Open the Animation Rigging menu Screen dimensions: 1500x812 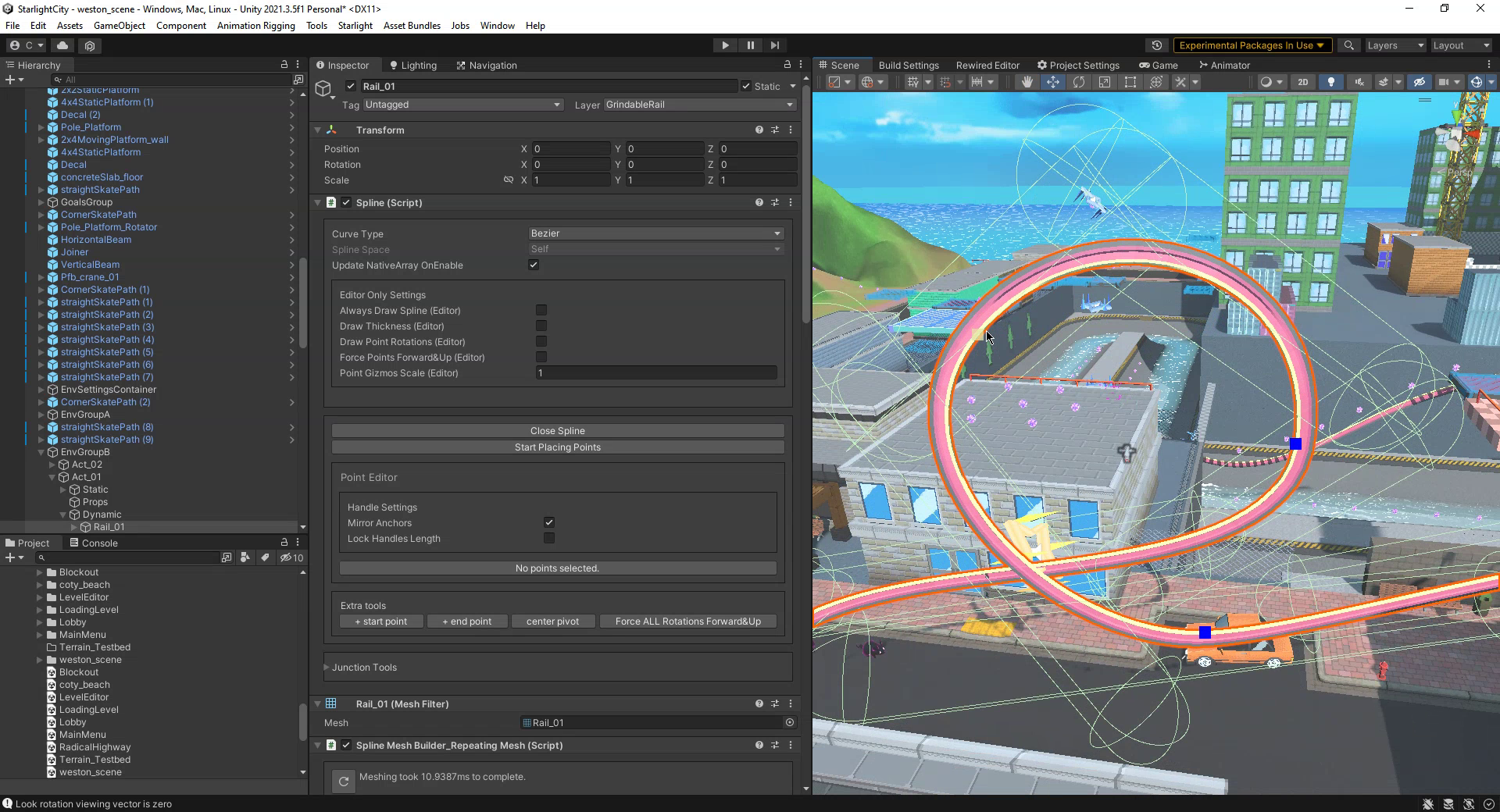(x=256, y=25)
